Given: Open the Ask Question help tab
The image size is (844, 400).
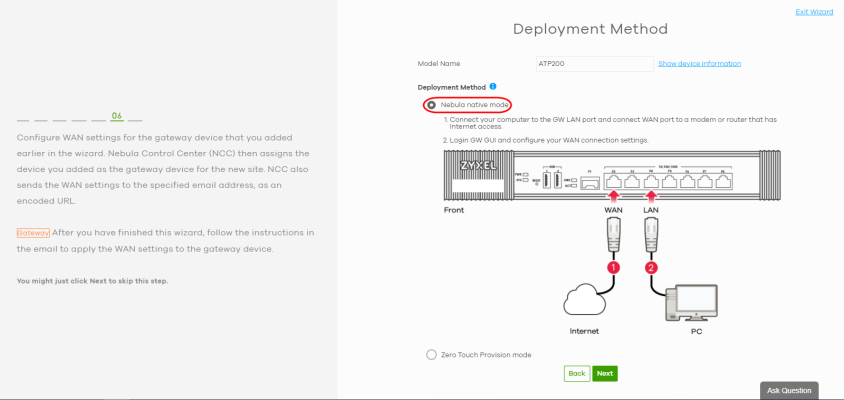Looking at the screenshot, I should tap(789, 391).
